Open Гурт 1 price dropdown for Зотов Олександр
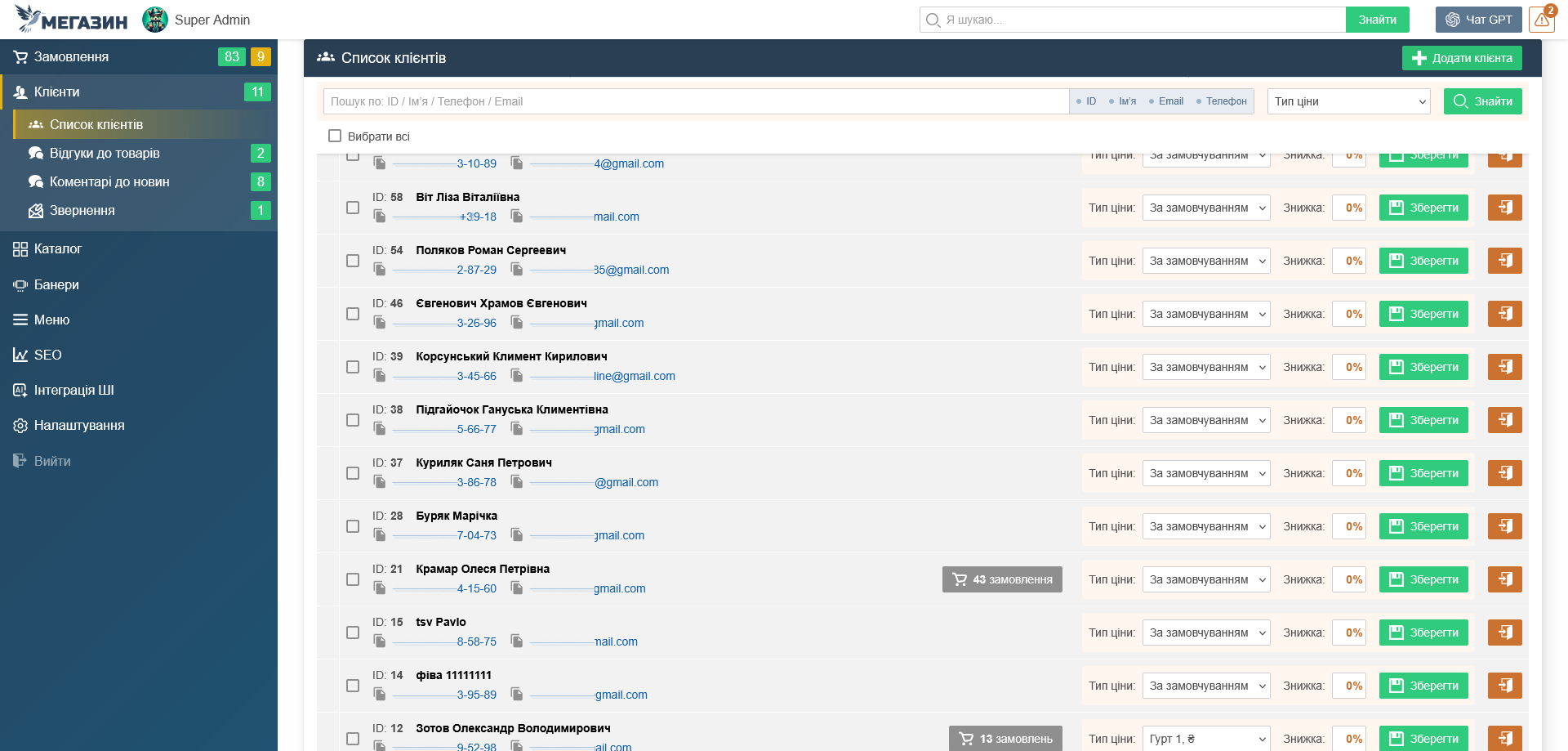 pos(1206,738)
